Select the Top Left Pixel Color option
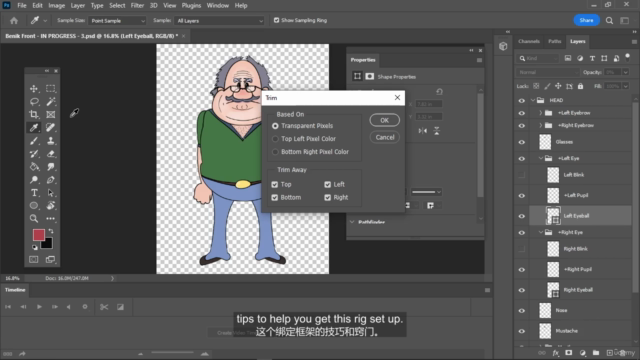Image resolution: width=640 pixels, height=360 pixels. [276, 139]
